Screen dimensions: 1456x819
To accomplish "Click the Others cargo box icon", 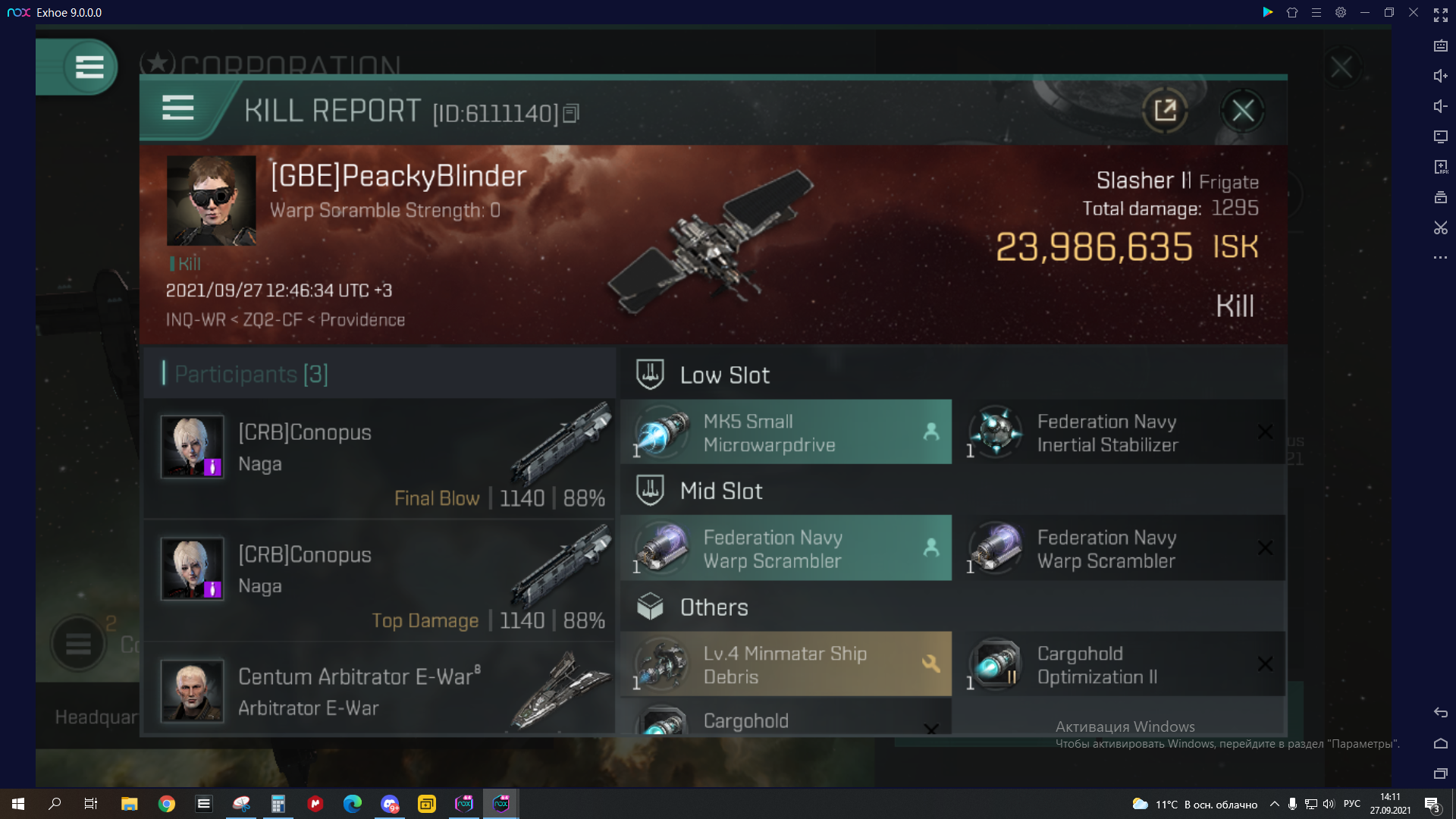I will (650, 607).
